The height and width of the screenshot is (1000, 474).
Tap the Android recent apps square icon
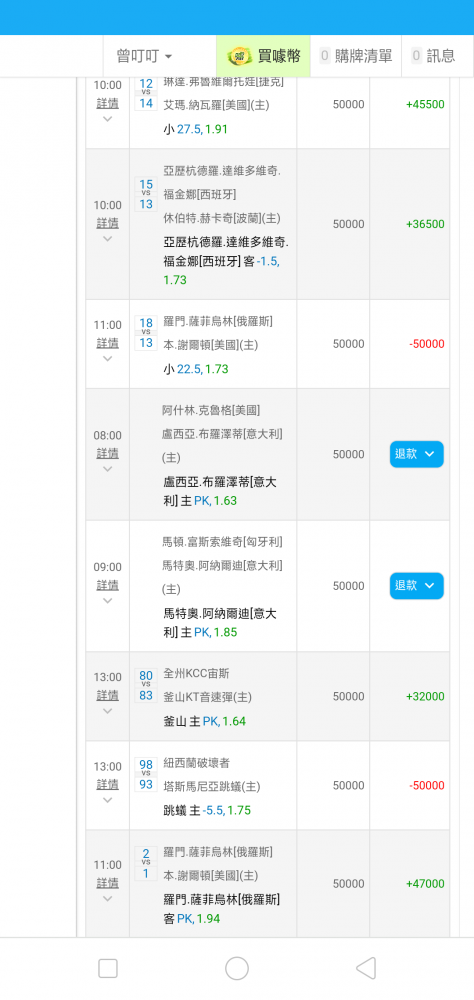coord(108,968)
